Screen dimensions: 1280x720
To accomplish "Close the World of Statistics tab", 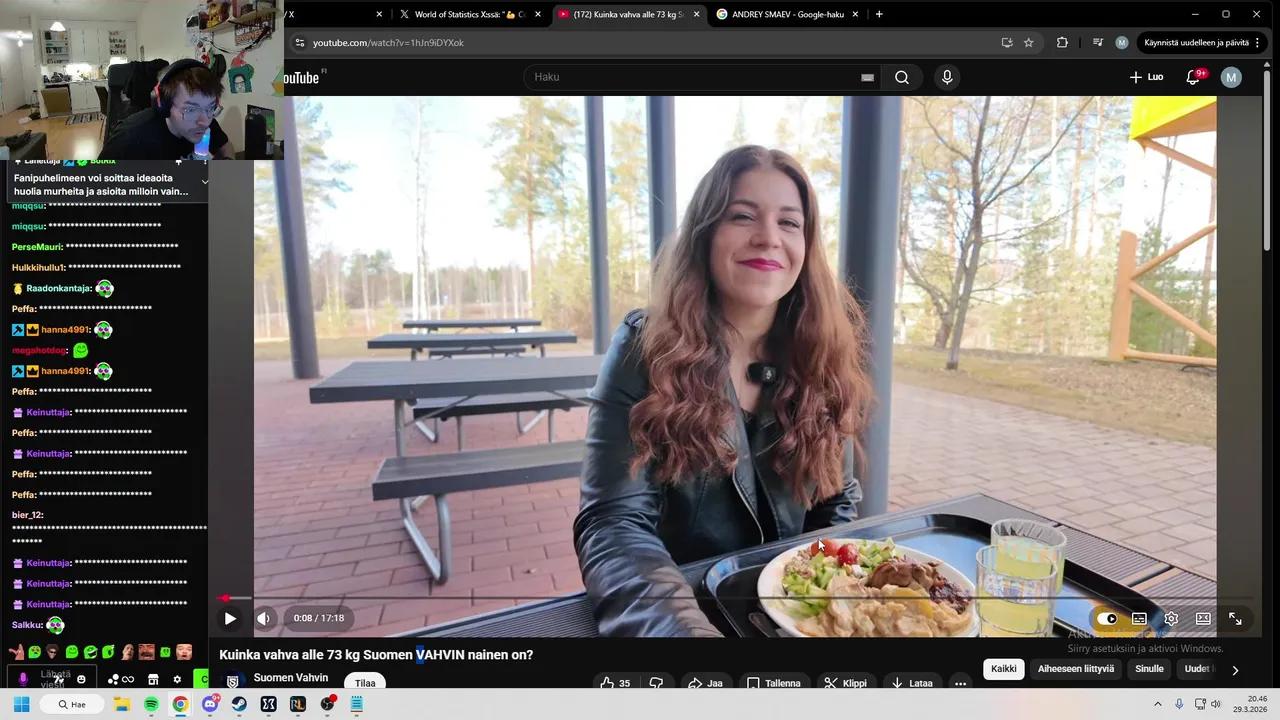I will coord(538,14).
